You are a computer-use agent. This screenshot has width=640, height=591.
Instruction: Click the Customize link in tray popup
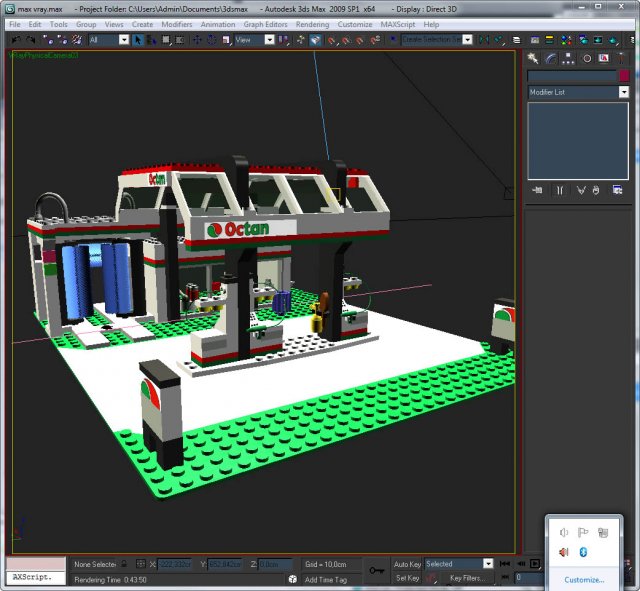(x=584, y=580)
